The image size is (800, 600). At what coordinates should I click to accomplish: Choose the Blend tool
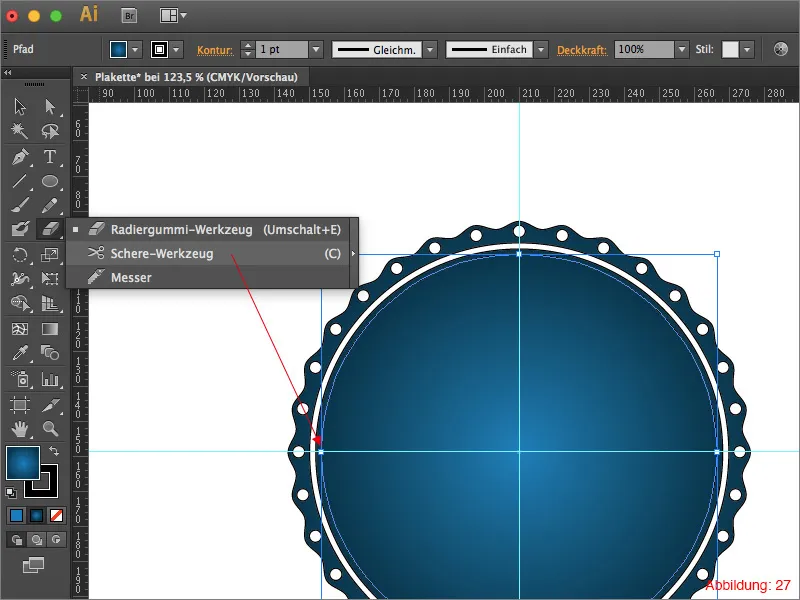49,353
